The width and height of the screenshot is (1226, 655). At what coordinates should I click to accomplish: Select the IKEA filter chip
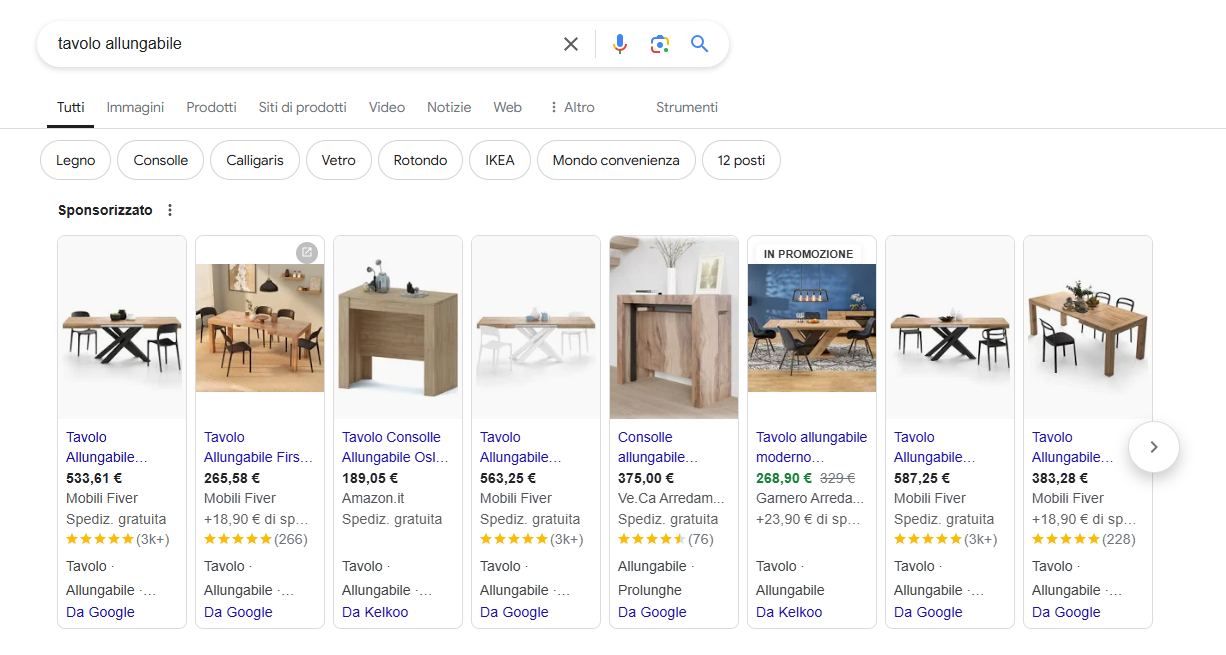pyautogui.click(x=500, y=160)
